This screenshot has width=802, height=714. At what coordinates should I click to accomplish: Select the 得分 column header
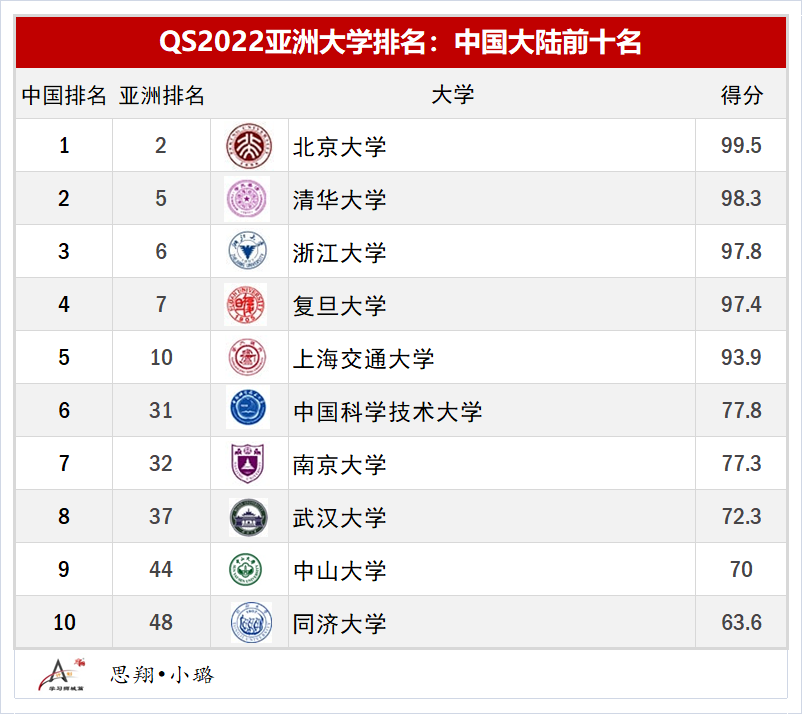point(742,95)
